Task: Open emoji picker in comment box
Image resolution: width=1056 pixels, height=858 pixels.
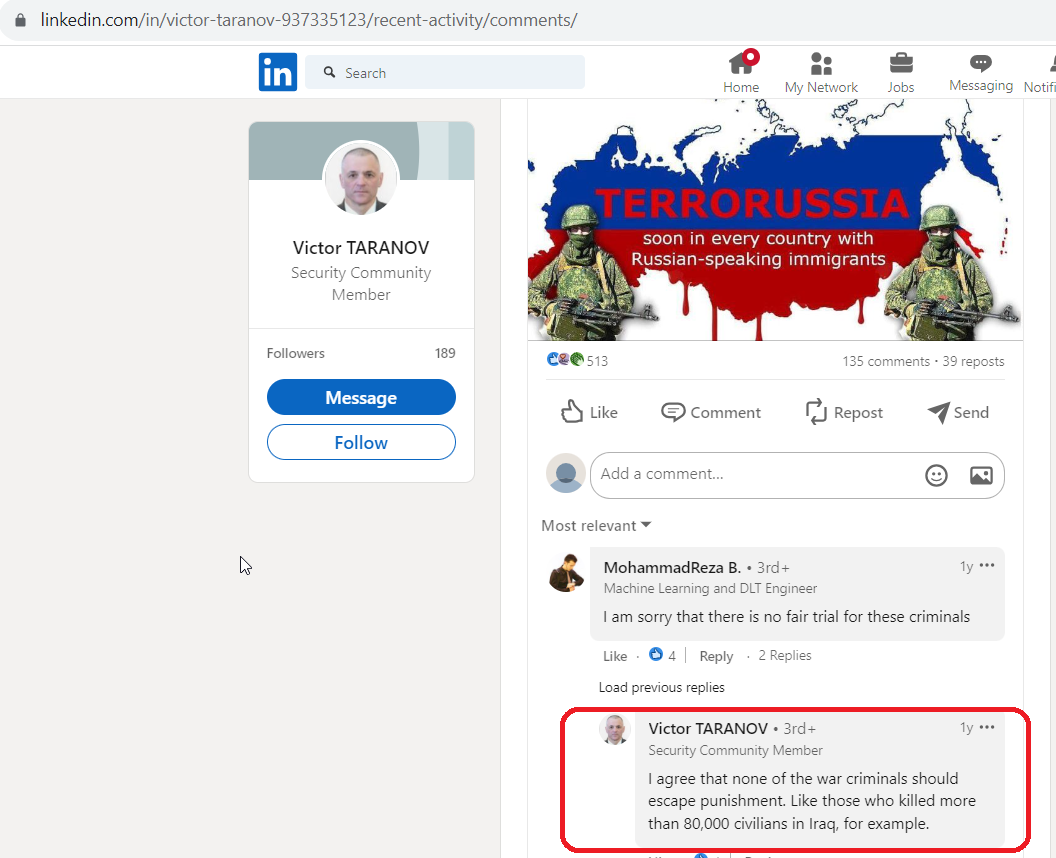Action: pyautogui.click(x=936, y=475)
